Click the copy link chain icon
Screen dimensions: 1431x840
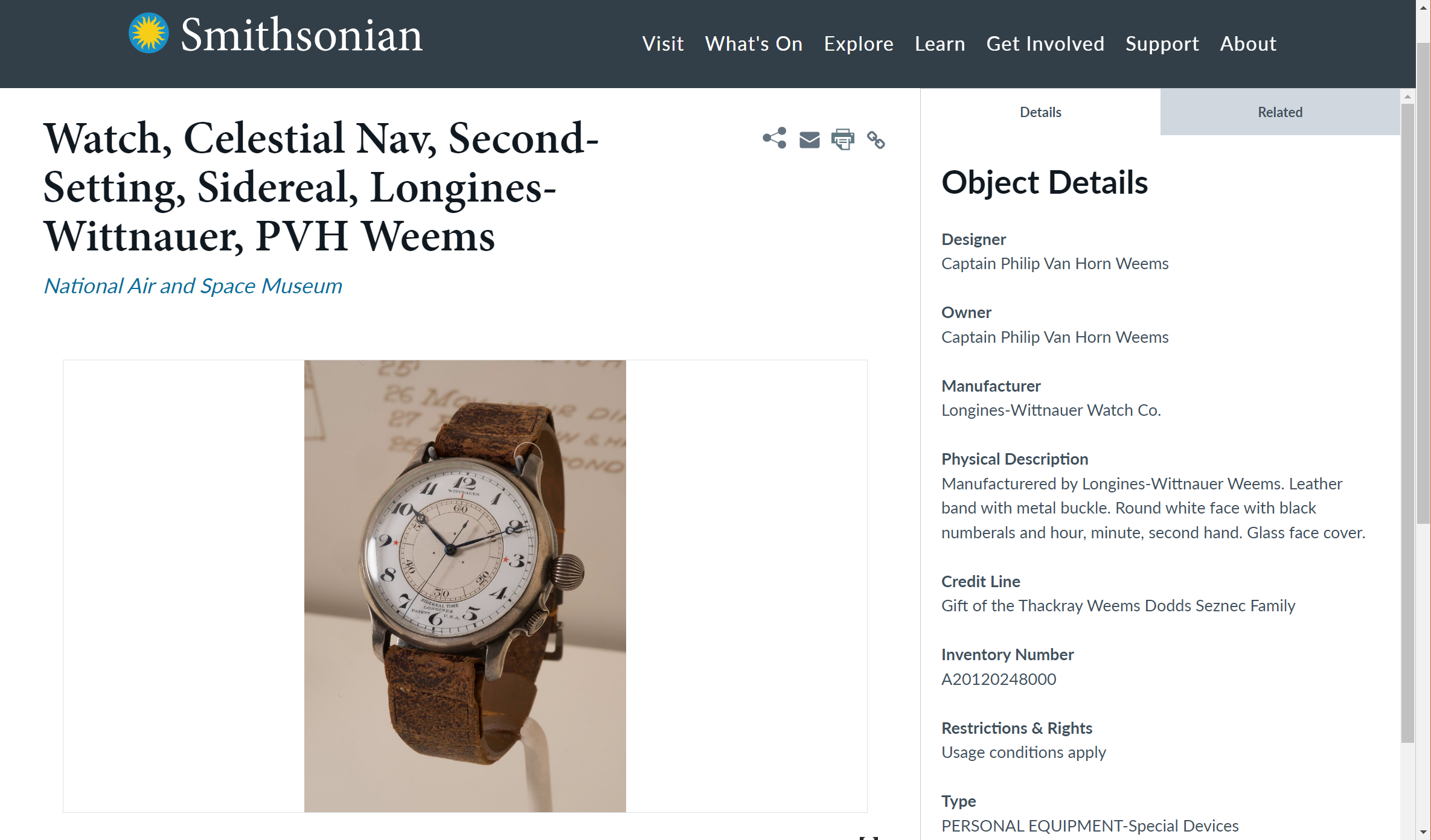pyautogui.click(x=876, y=139)
